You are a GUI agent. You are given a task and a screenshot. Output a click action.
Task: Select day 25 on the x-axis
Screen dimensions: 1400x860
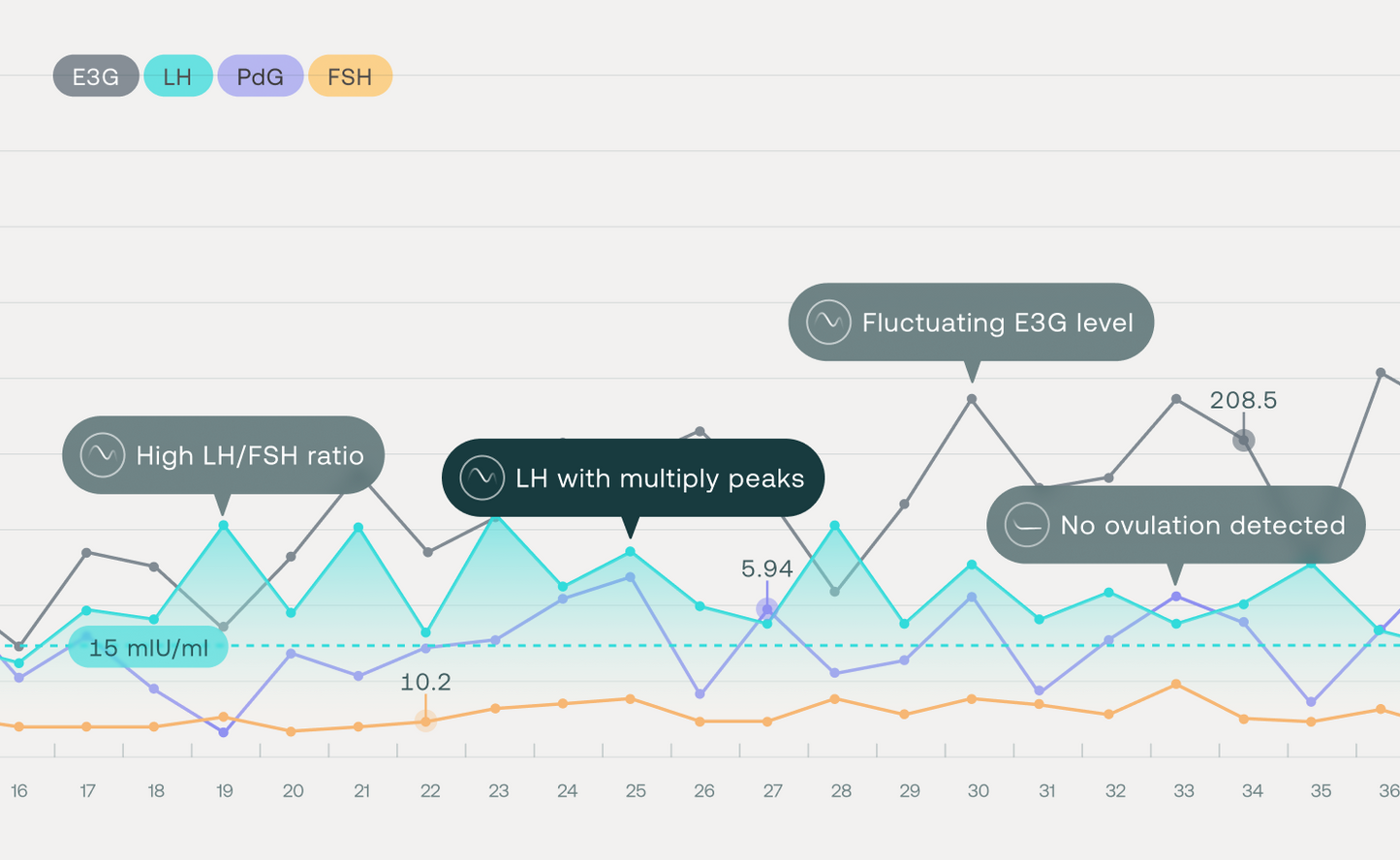[636, 791]
